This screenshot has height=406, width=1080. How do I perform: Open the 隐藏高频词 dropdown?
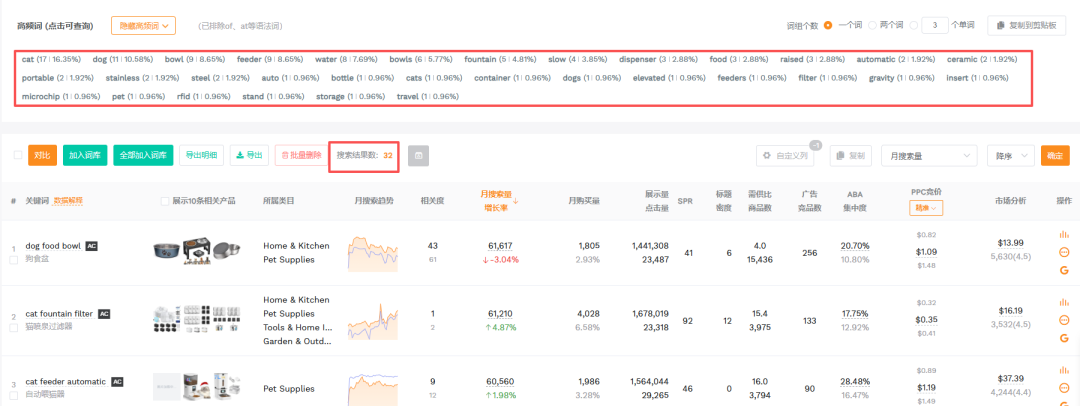143,26
